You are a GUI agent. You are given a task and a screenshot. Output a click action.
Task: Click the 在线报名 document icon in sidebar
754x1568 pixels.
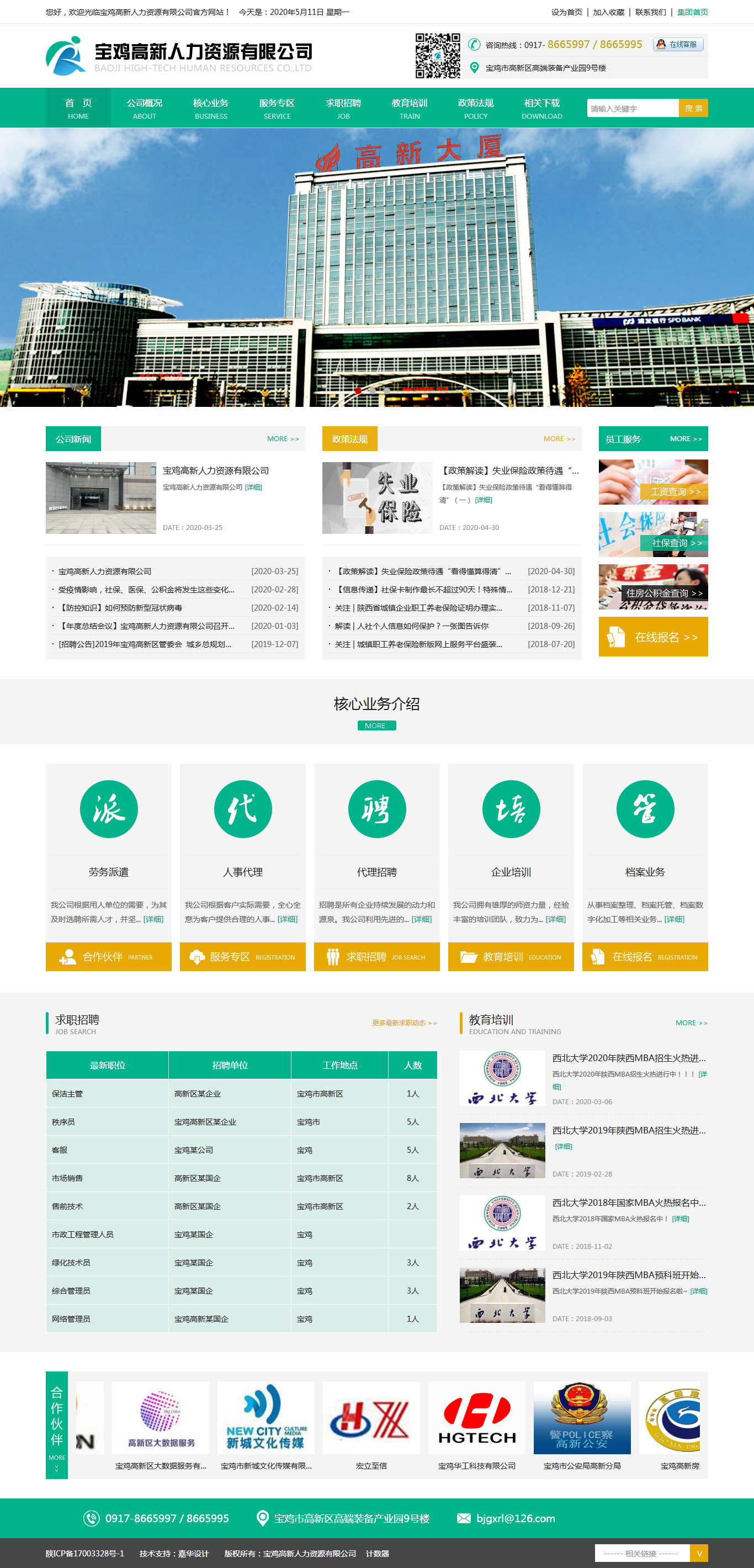616,637
